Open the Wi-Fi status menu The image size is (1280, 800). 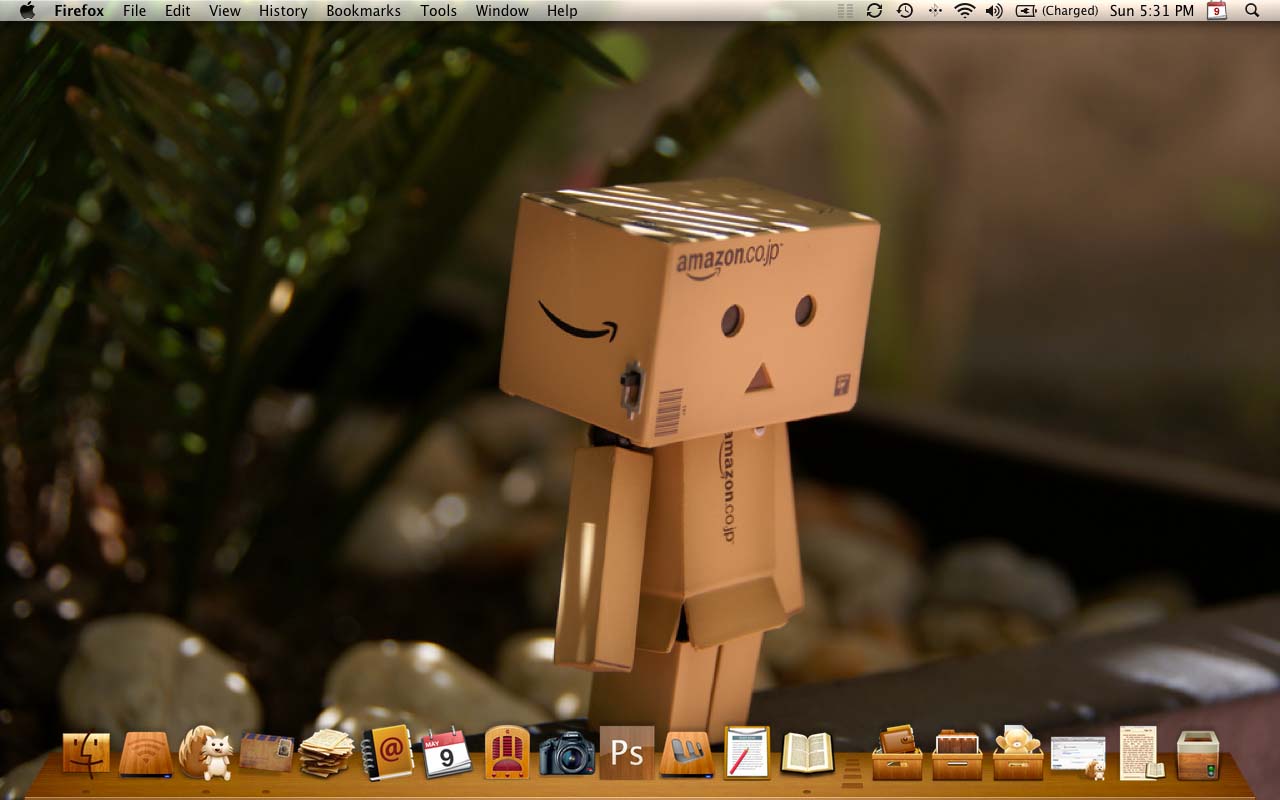(x=965, y=10)
